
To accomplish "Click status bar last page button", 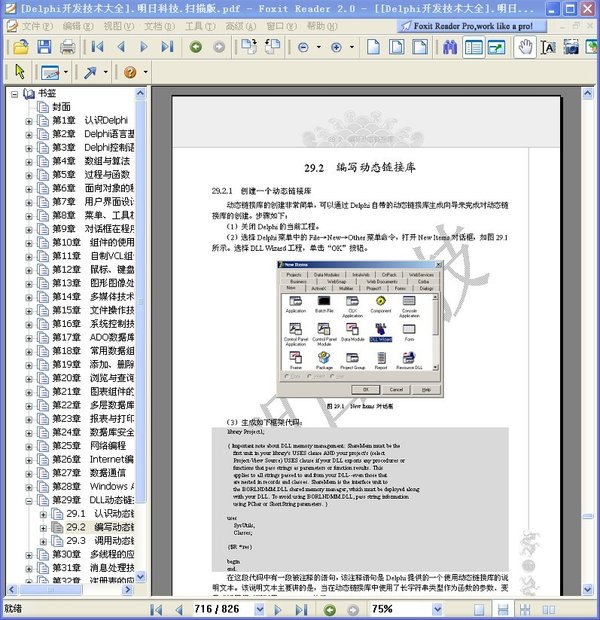I will tap(301, 609).
